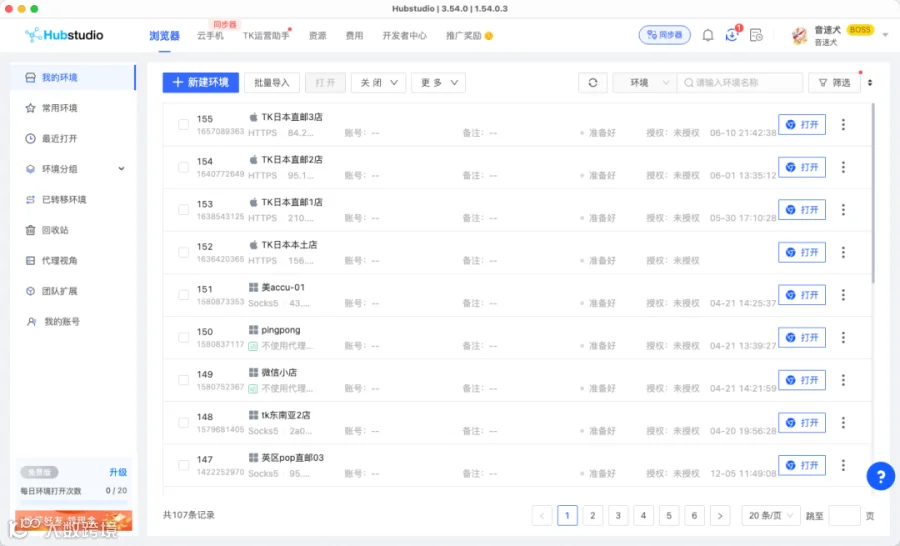Viewport: 900px width, 546px height.
Task: Open more options for row 152
Action: (843, 252)
